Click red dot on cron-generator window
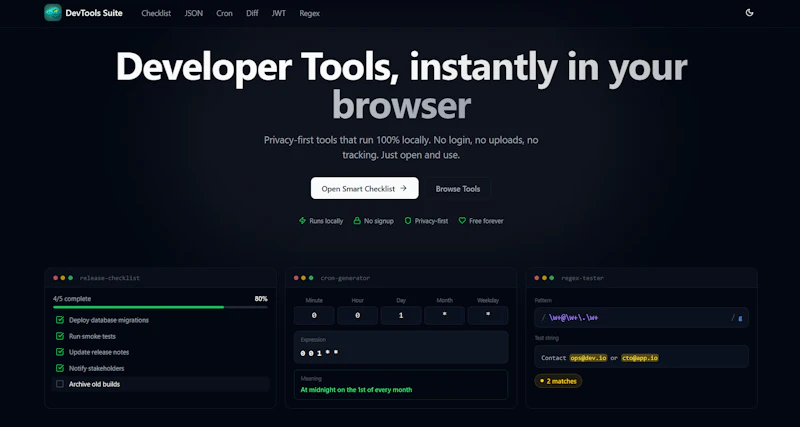The width and height of the screenshot is (800, 427). click(x=296, y=278)
